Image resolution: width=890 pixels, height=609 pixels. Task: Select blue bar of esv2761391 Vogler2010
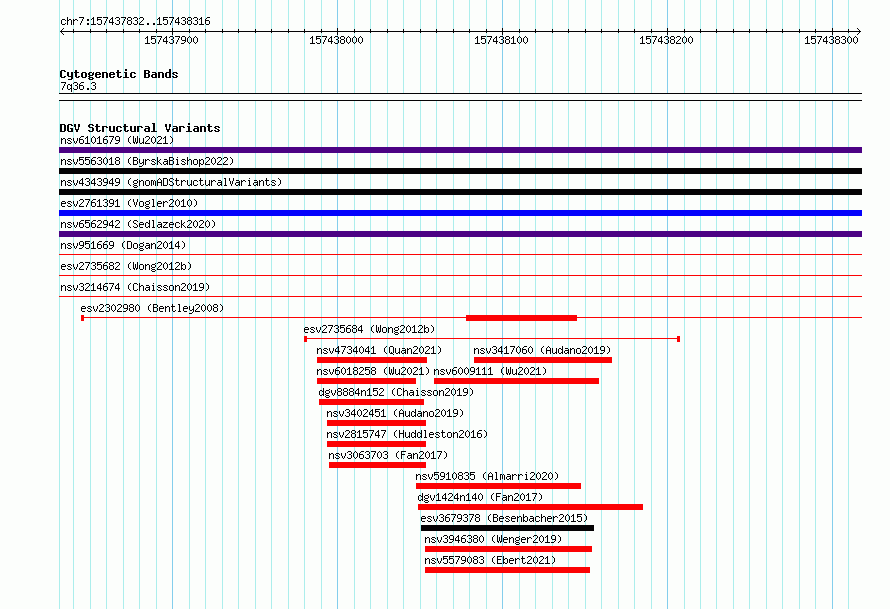coord(460,213)
